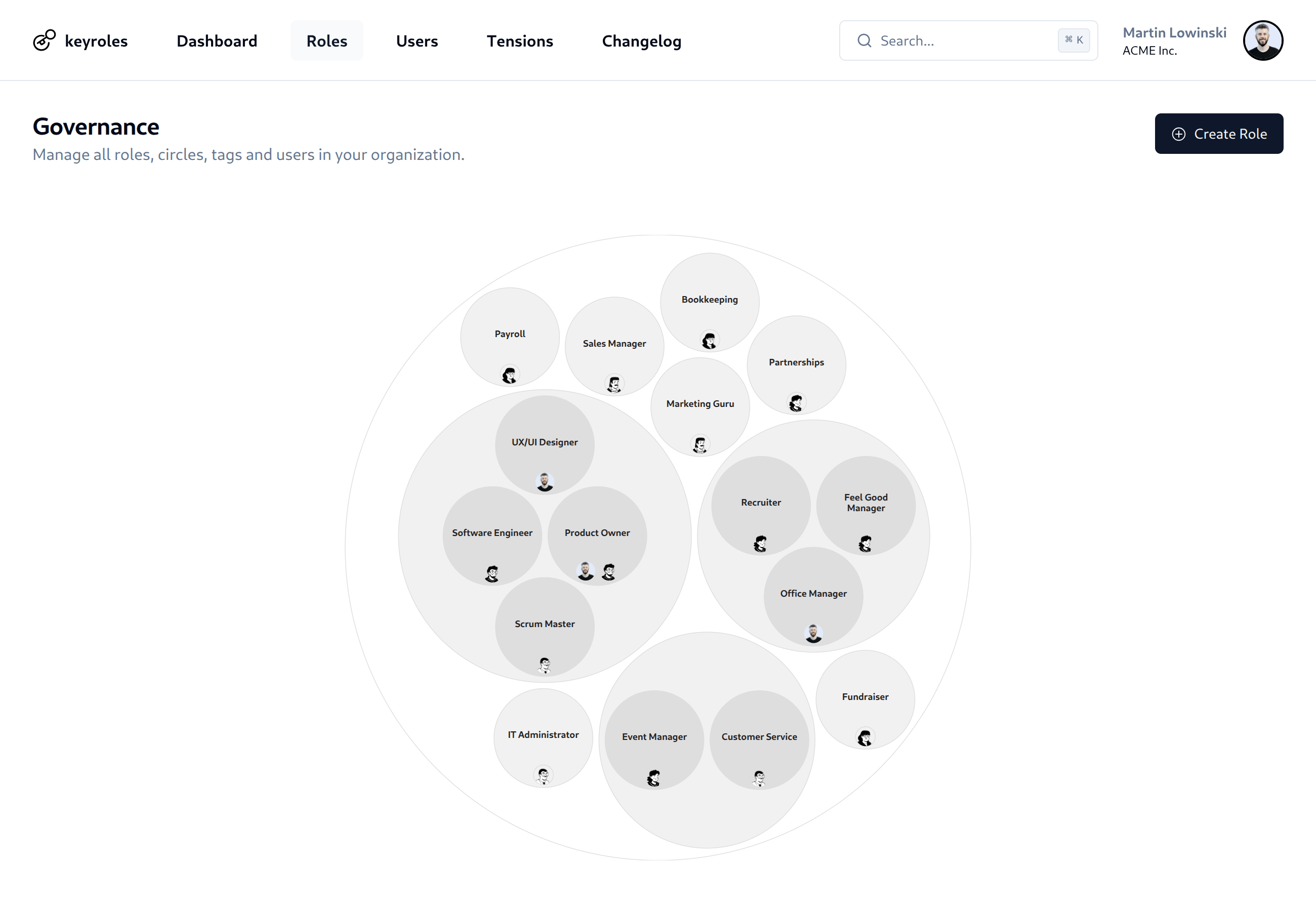Open the Tensions section
This screenshot has width=1316, height=911.
520,40
